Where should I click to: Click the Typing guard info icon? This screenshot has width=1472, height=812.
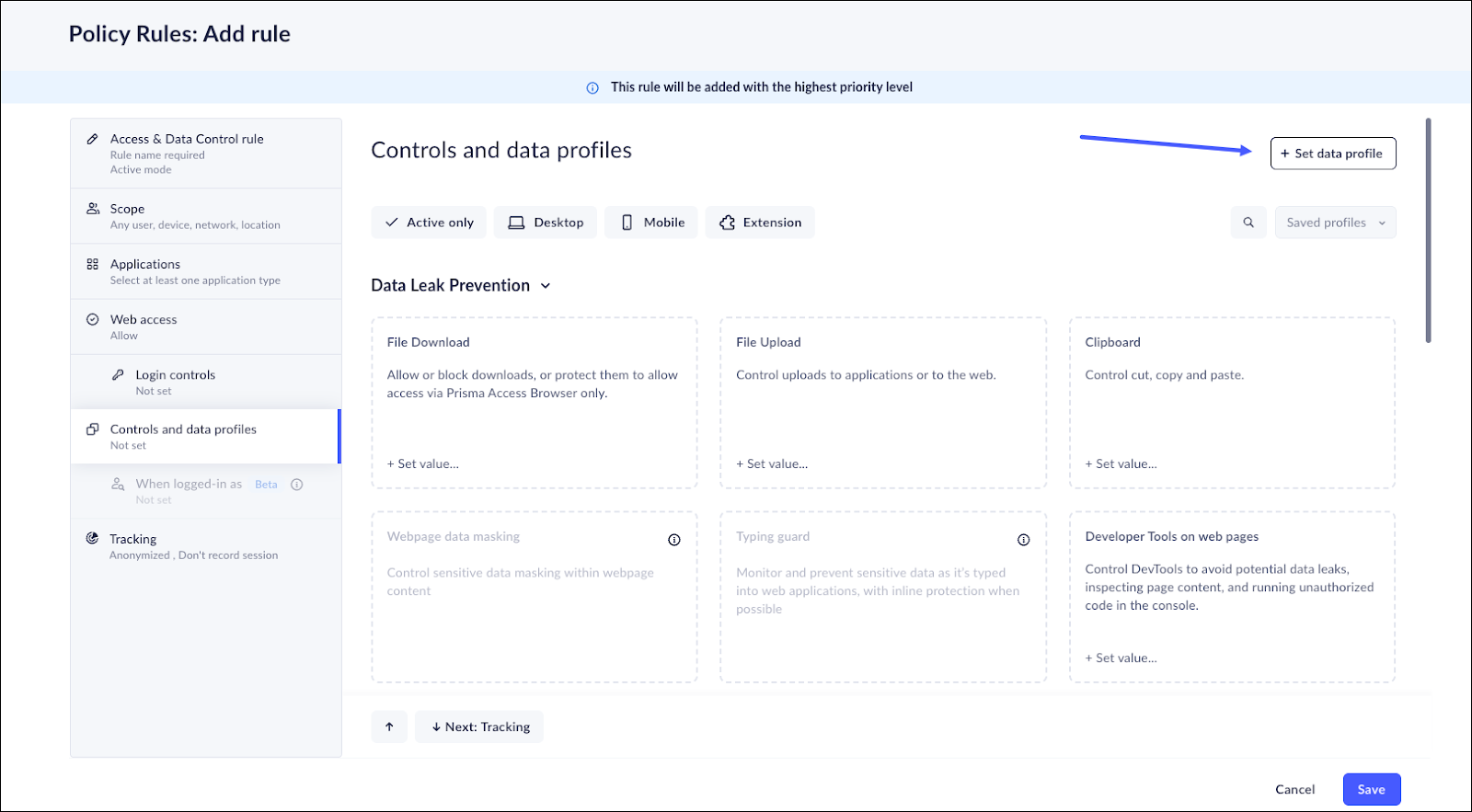click(x=1023, y=540)
